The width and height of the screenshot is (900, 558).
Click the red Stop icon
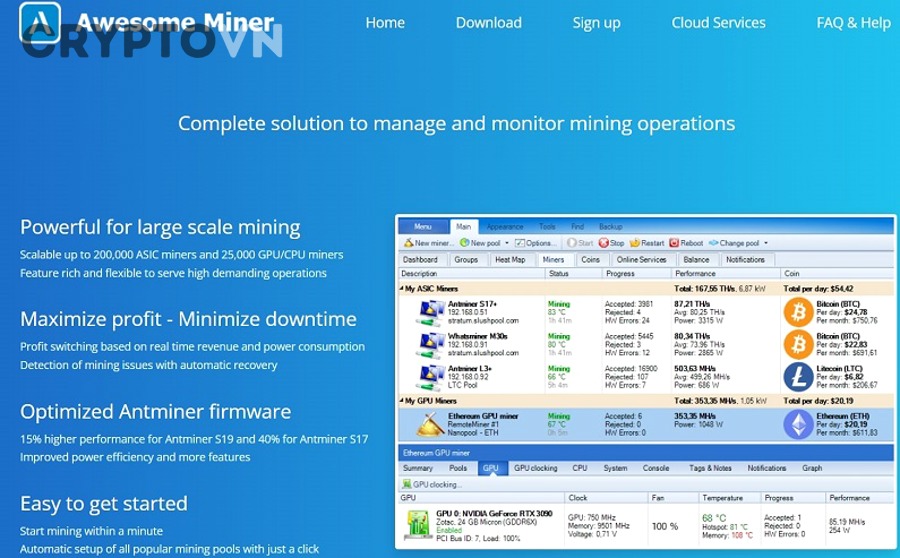[603, 243]
